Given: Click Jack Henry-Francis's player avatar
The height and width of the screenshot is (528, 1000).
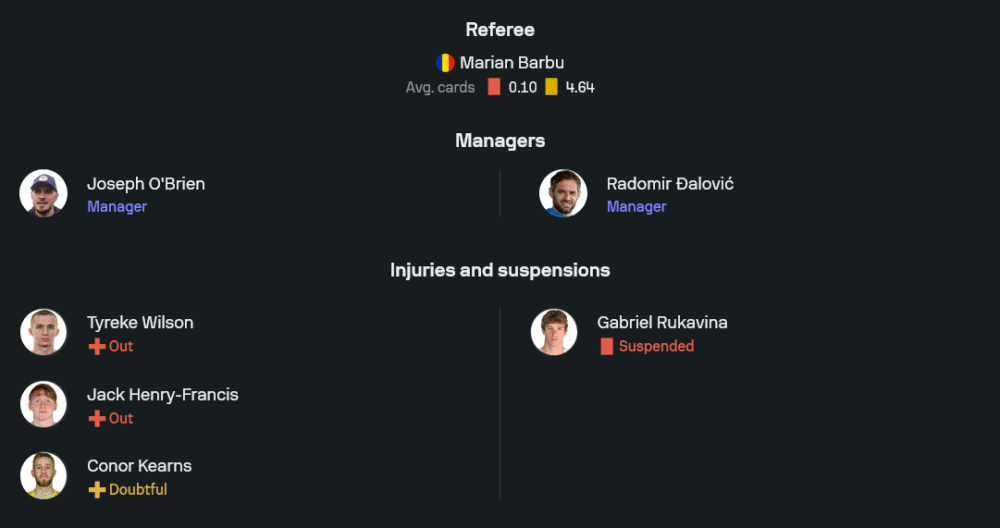Looking at the screenshot, I should [x=43, y=404].
